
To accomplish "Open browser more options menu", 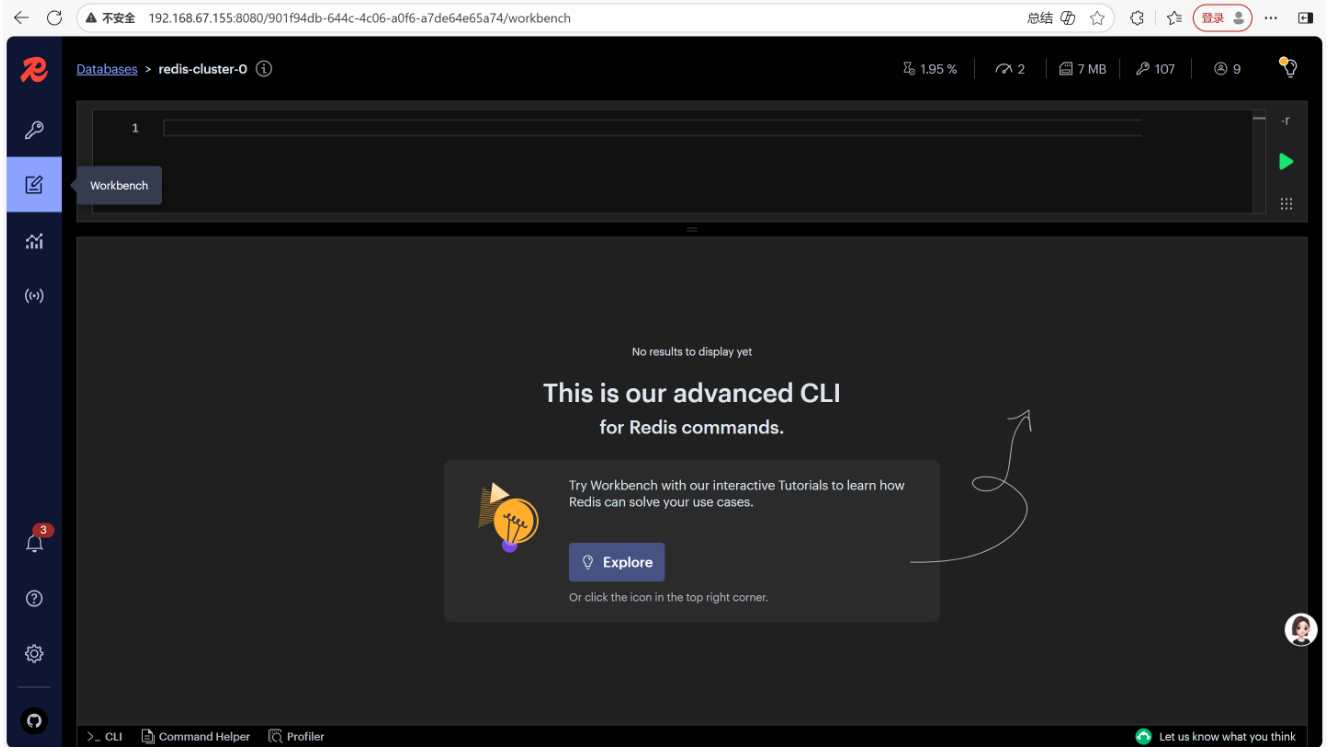I will click(x=1271, y=18).
